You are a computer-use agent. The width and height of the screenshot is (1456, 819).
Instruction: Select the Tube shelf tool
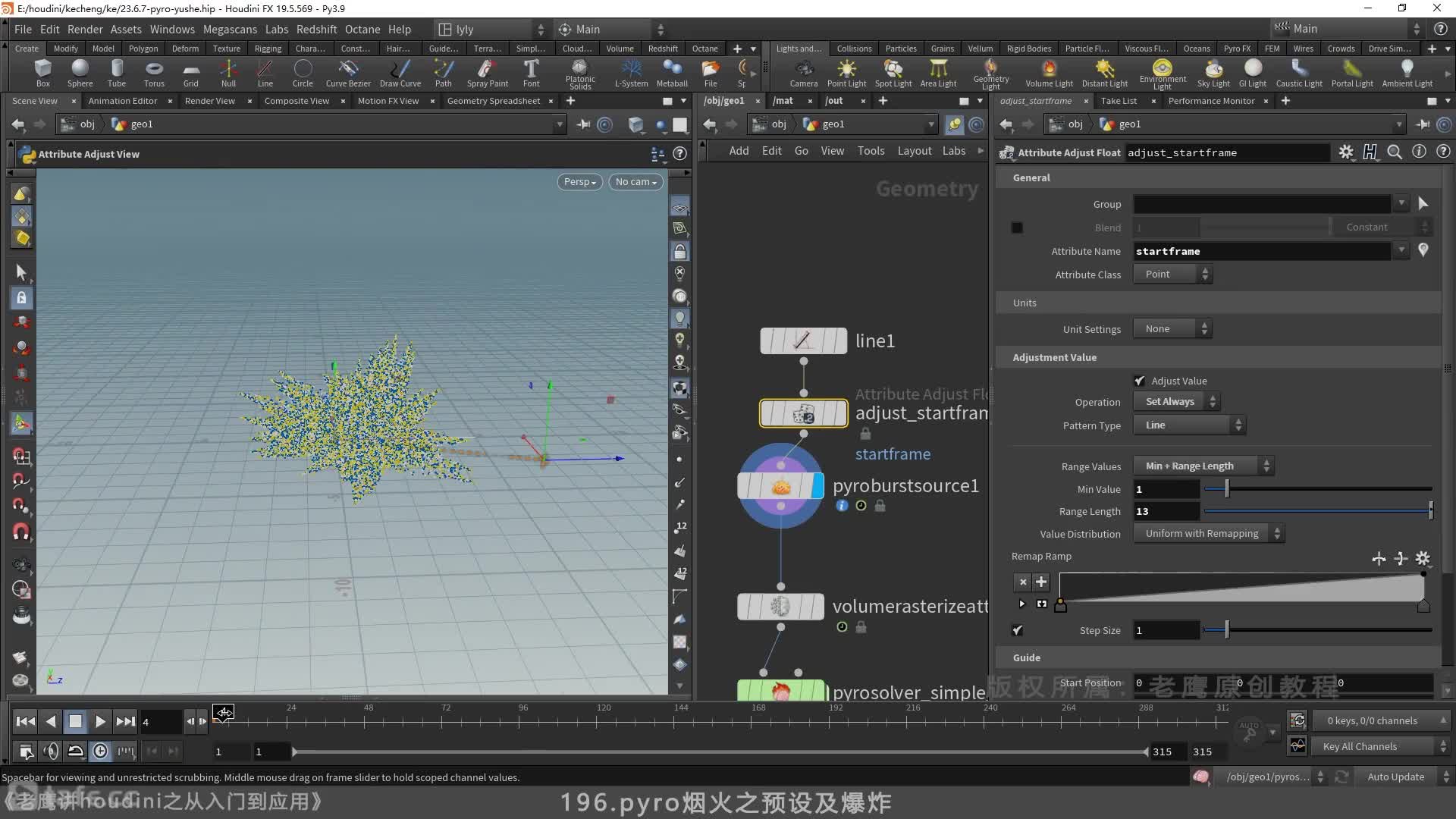tap(117, 74)
